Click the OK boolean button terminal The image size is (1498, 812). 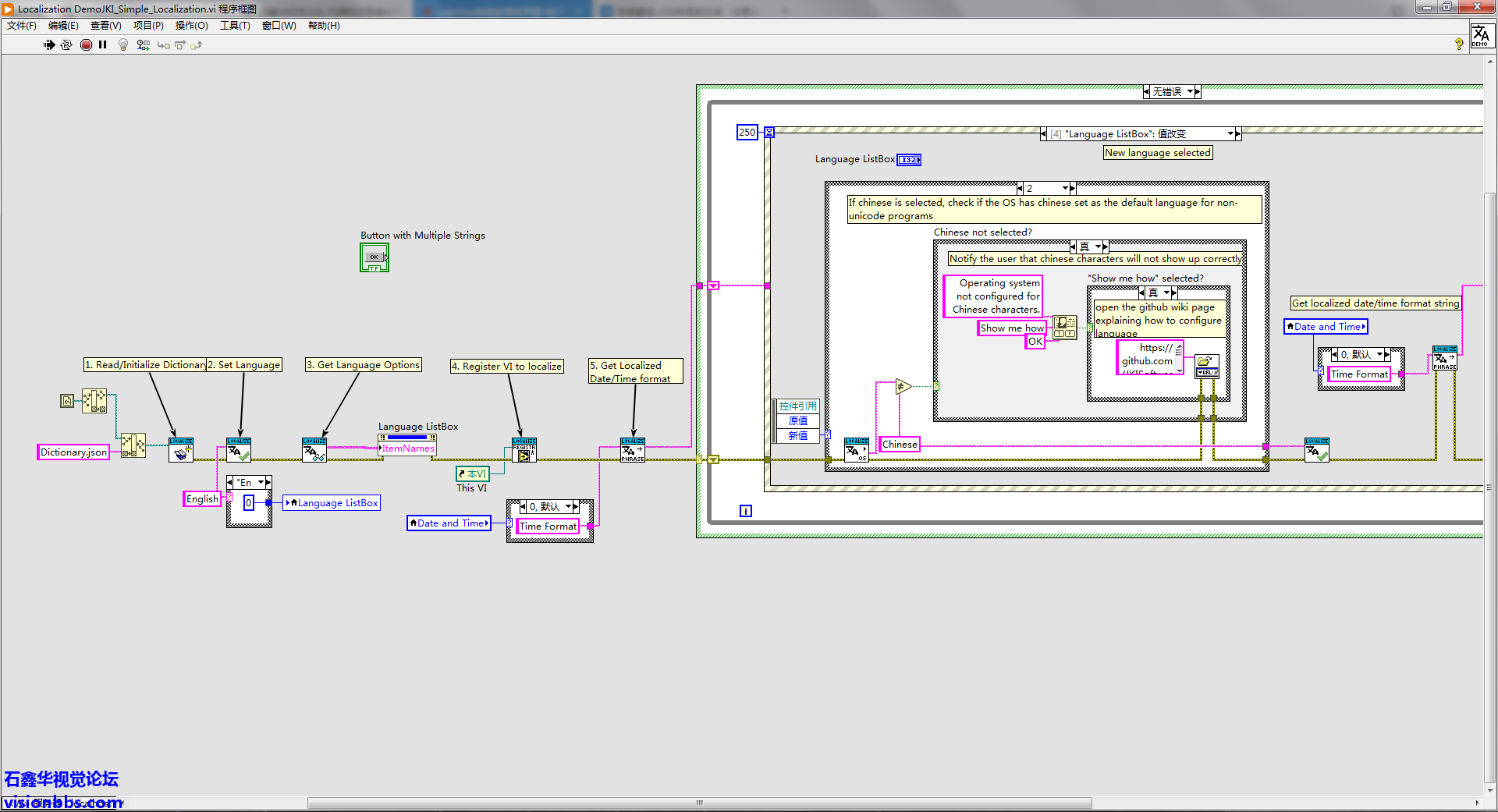[x=374, y=257]
